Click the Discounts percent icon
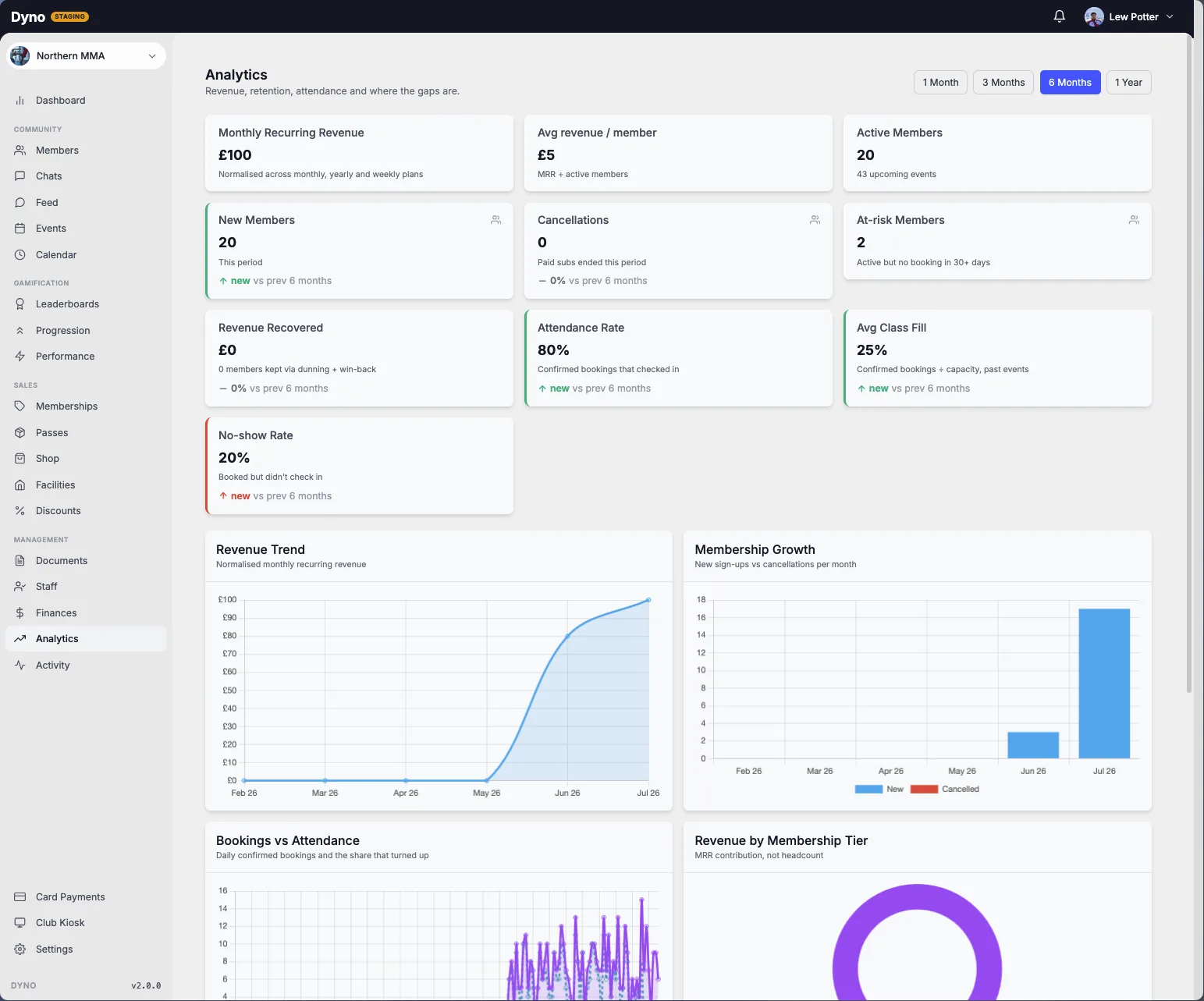Screen dimensions: 1204x1001 coord(20,511)
